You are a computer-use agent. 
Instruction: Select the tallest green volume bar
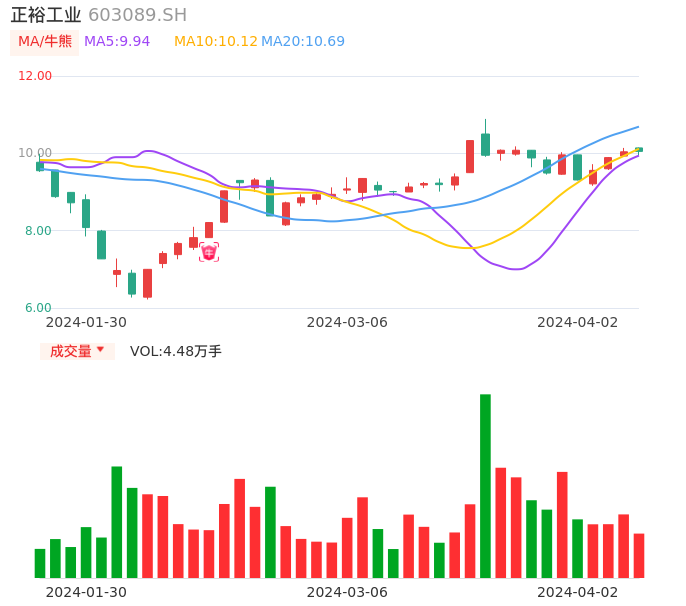point(485,486)
